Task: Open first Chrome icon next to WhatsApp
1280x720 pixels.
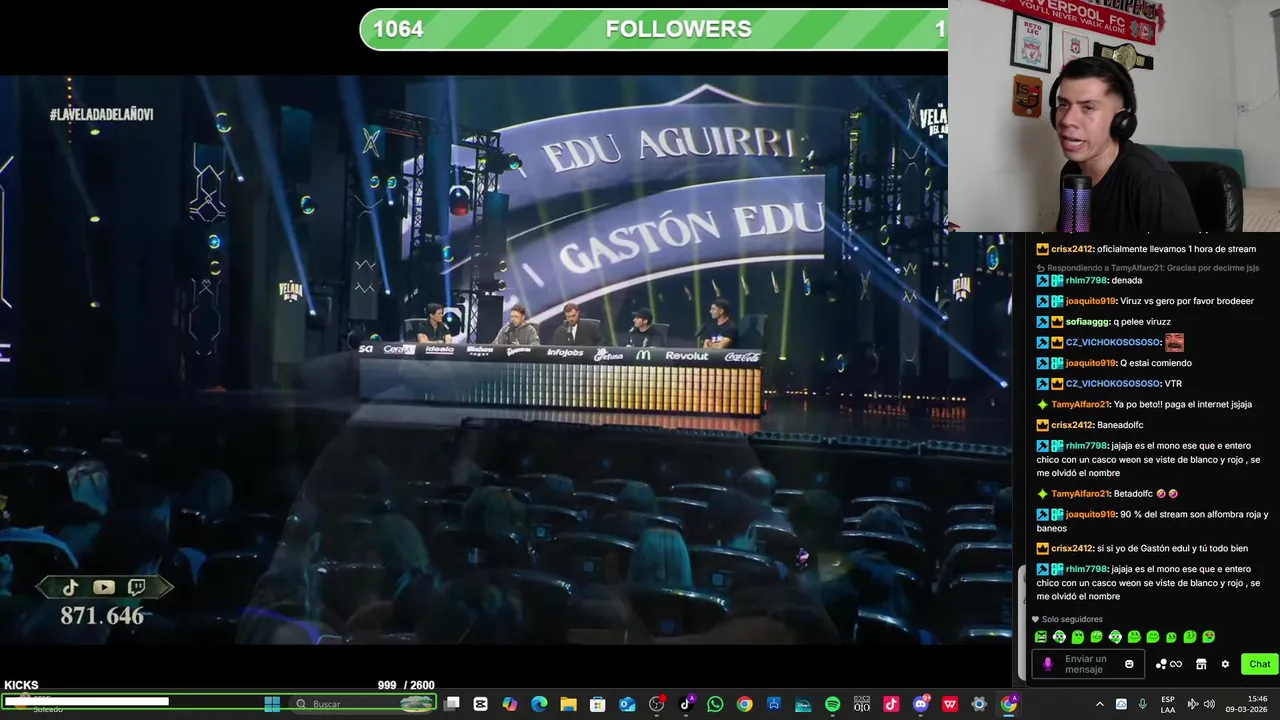Action: click(x=744, y=704)
